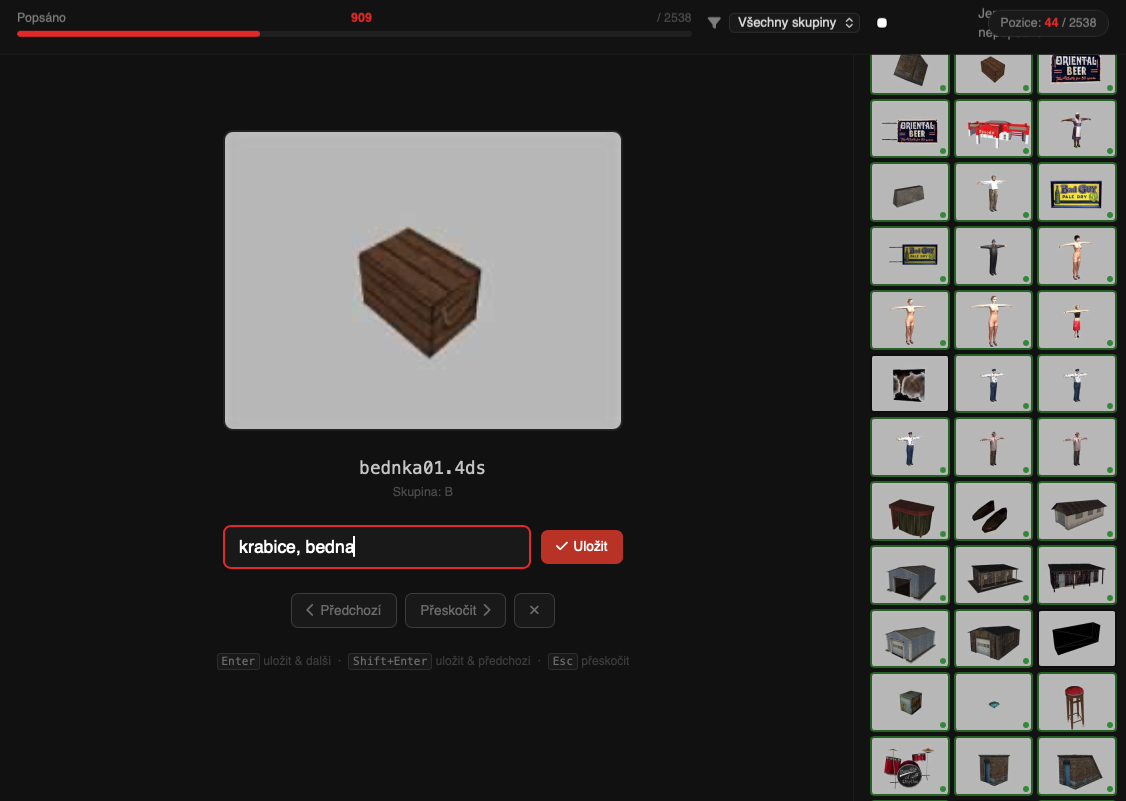The height and width of the screenshot is (801, 1126).
Task: Click the Popsáno progress bar
Action: (x=354, y=34)
